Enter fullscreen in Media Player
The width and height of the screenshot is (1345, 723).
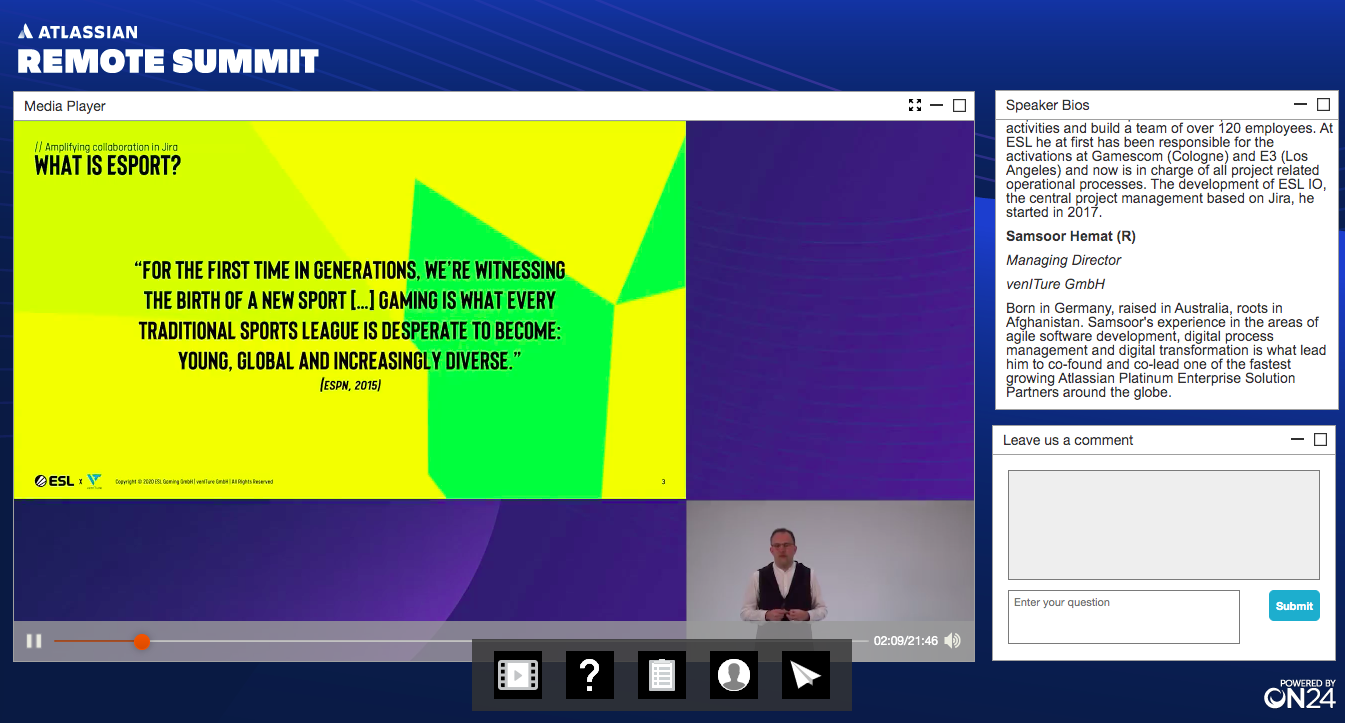click(915, 105)
